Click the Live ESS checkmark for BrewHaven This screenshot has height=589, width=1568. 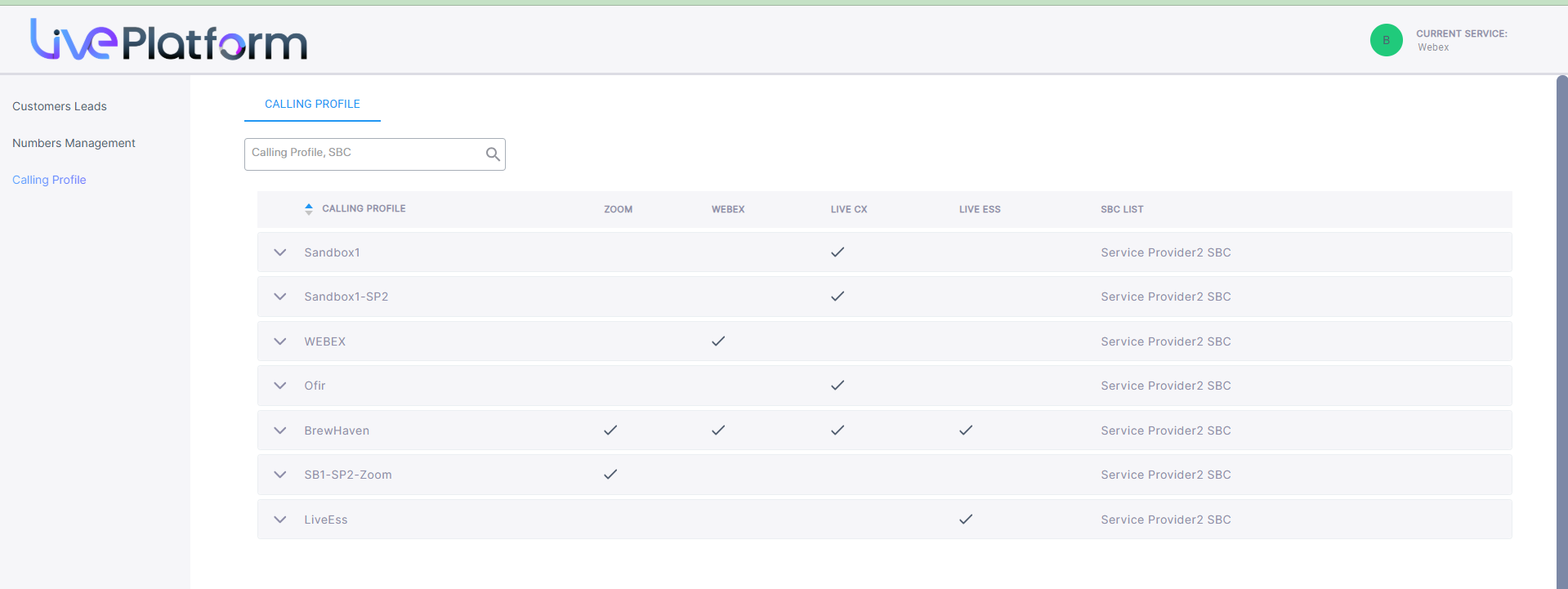click(966, 431)
